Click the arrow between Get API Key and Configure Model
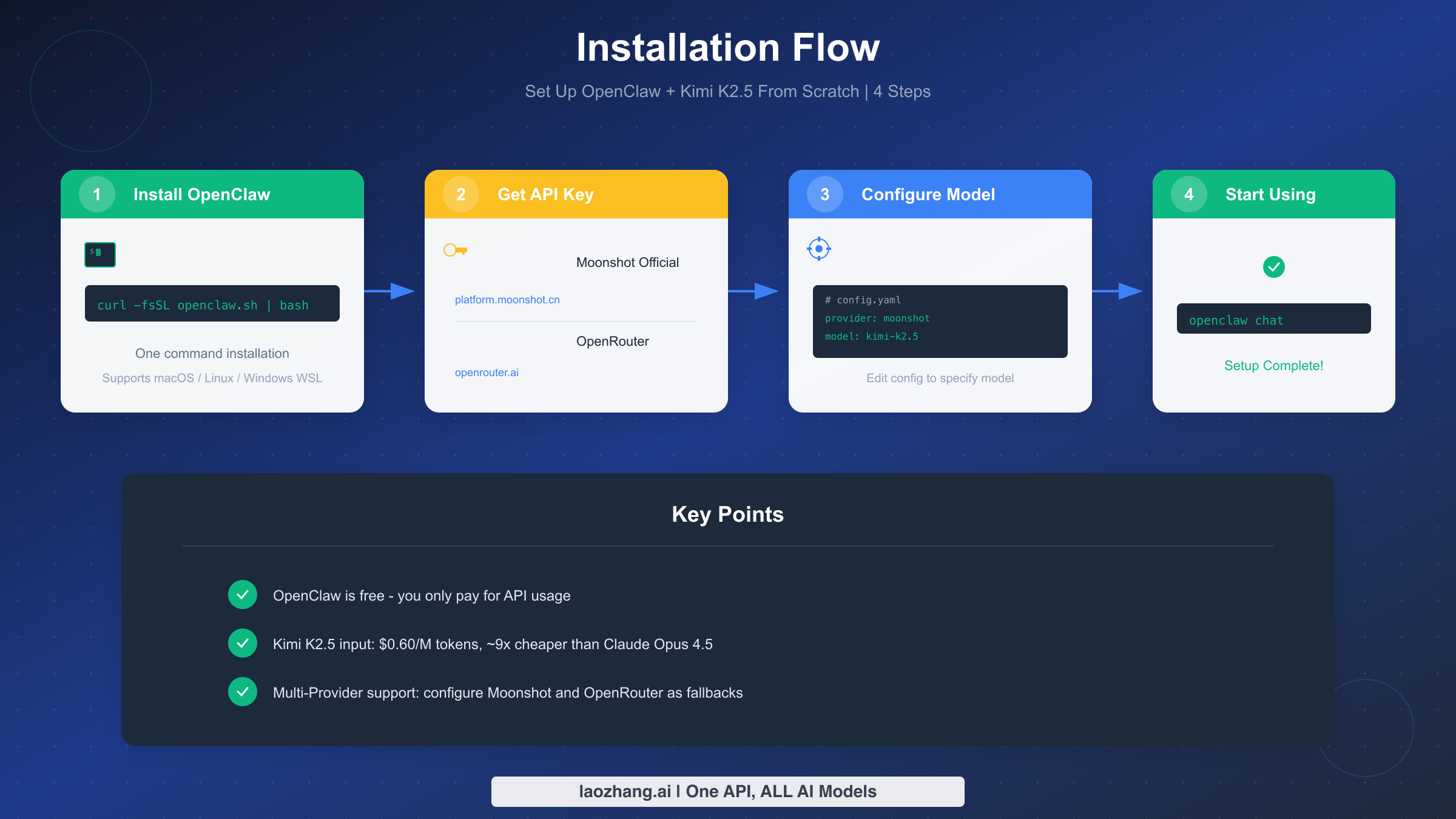Viewport: 1456px width, 819px height. (758, 291)
